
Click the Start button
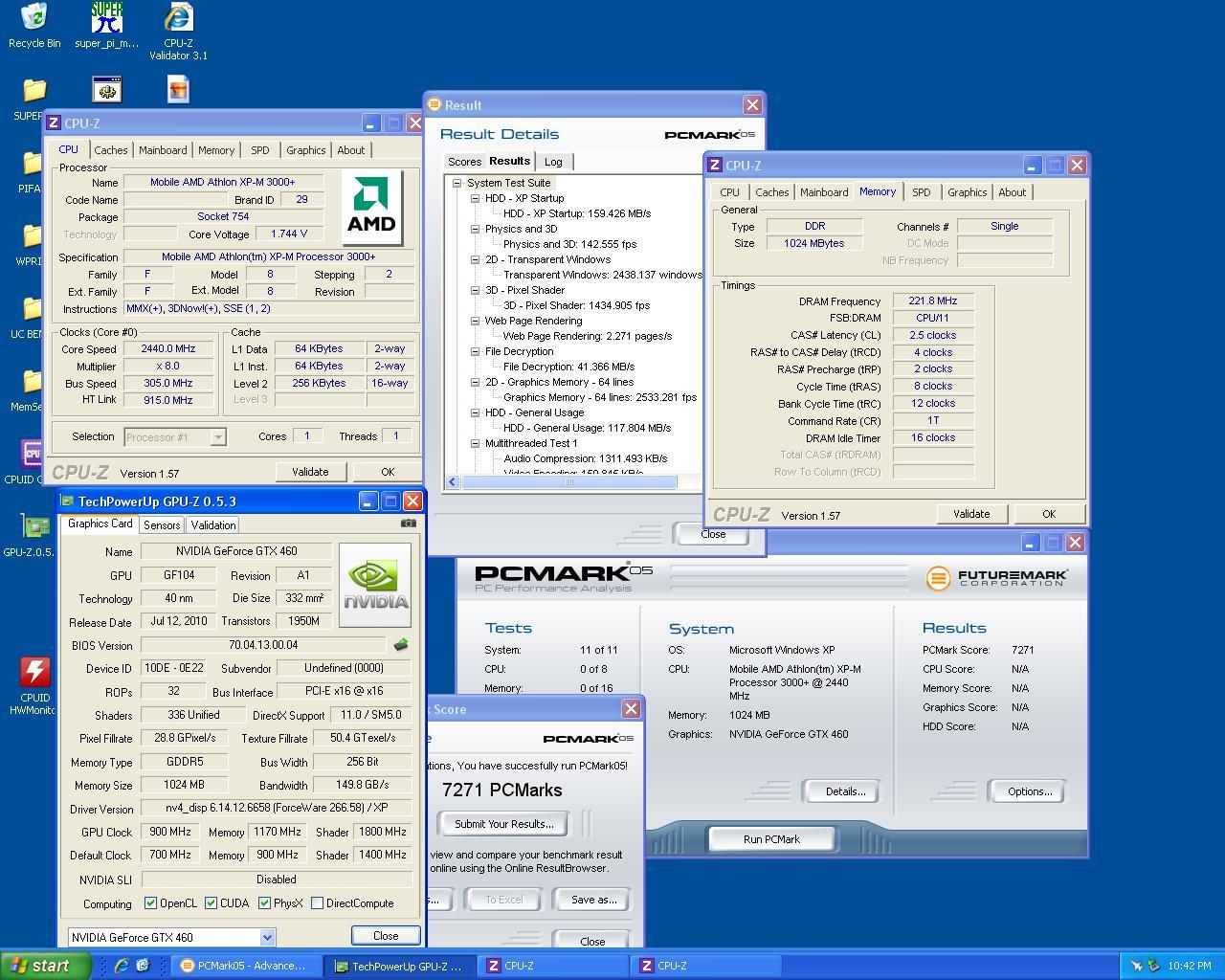coord(45,966)
